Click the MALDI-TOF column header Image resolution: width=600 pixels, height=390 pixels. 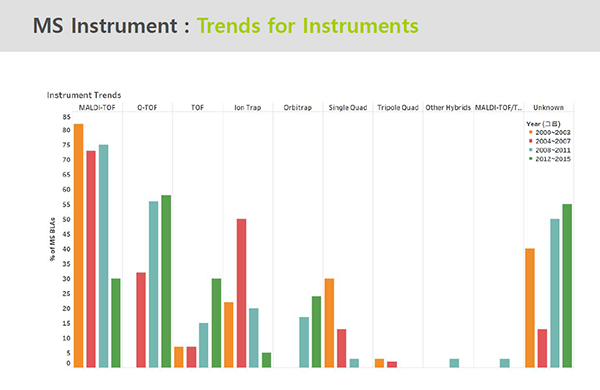[x=97, y=108]
